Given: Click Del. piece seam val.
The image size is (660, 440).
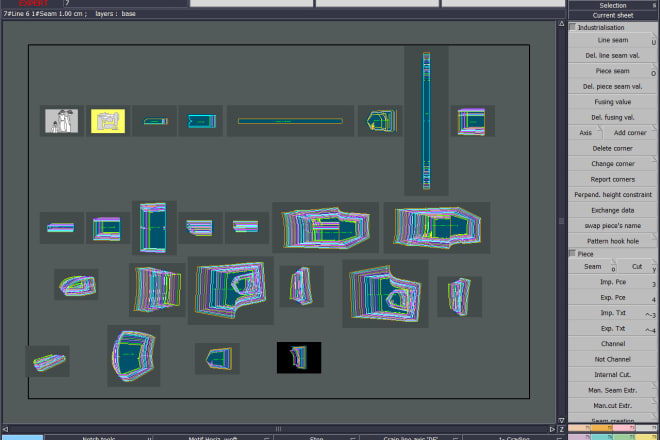Looking at the screenshot, I should click(612, 86).
